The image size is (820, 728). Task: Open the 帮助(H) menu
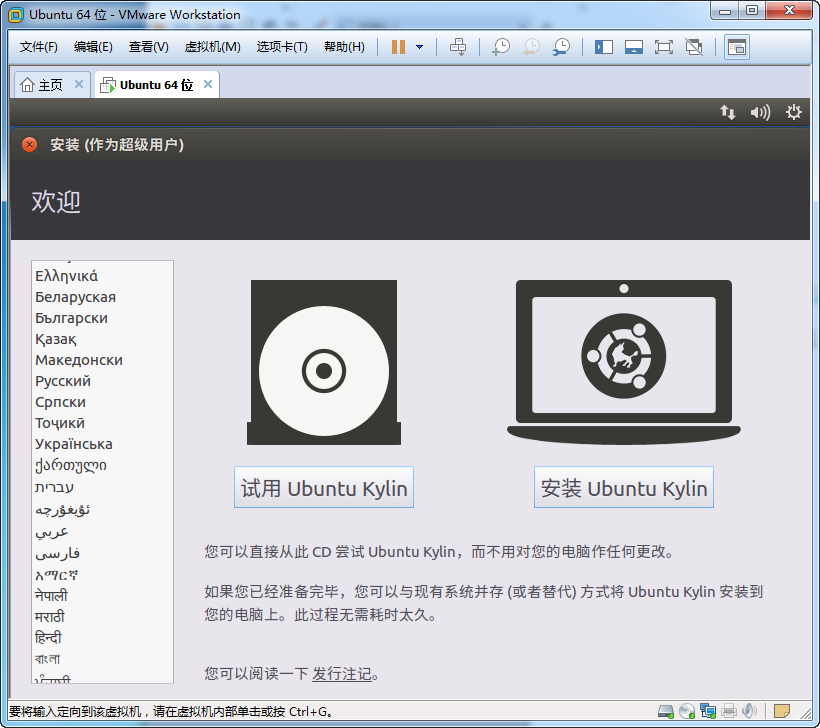[x=344, y=47]
